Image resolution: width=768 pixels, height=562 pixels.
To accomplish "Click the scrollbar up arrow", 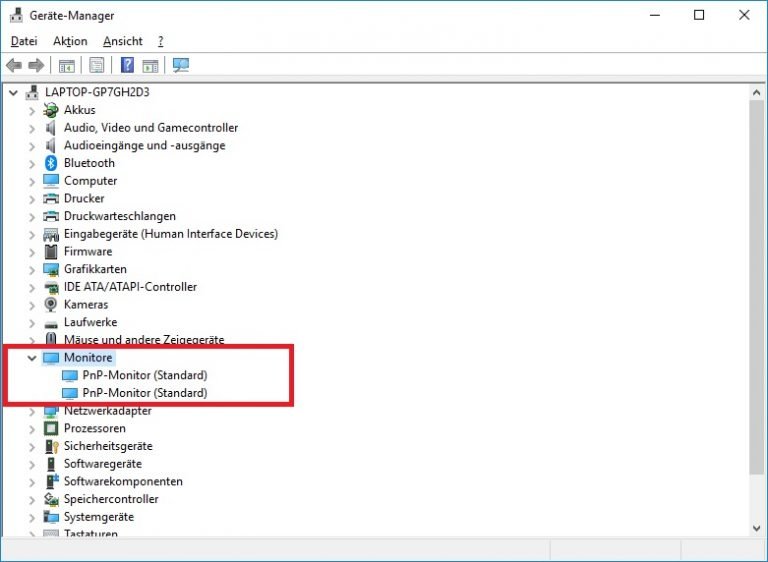I will (x=756, y=92).
